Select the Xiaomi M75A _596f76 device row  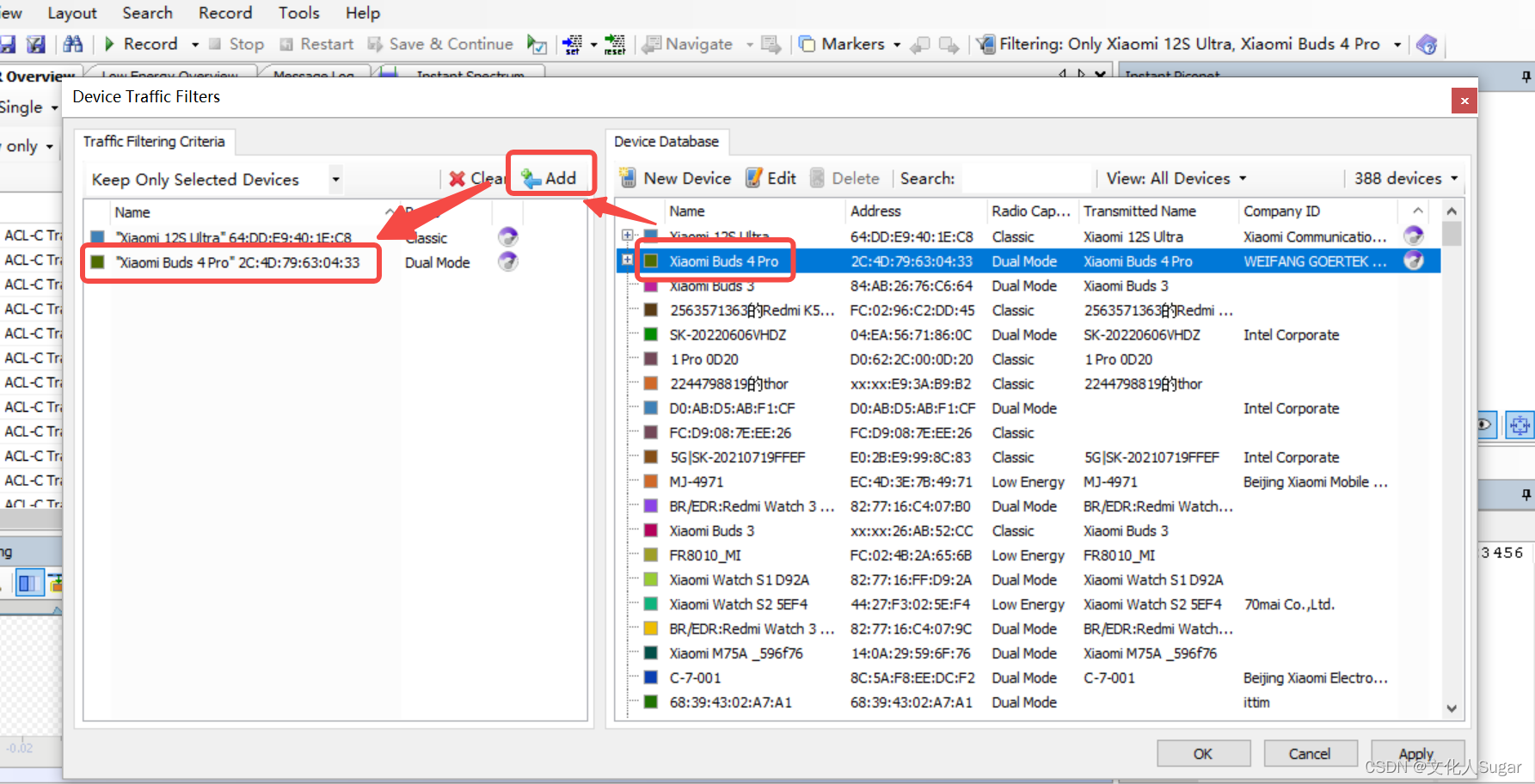click(1028, 653)
